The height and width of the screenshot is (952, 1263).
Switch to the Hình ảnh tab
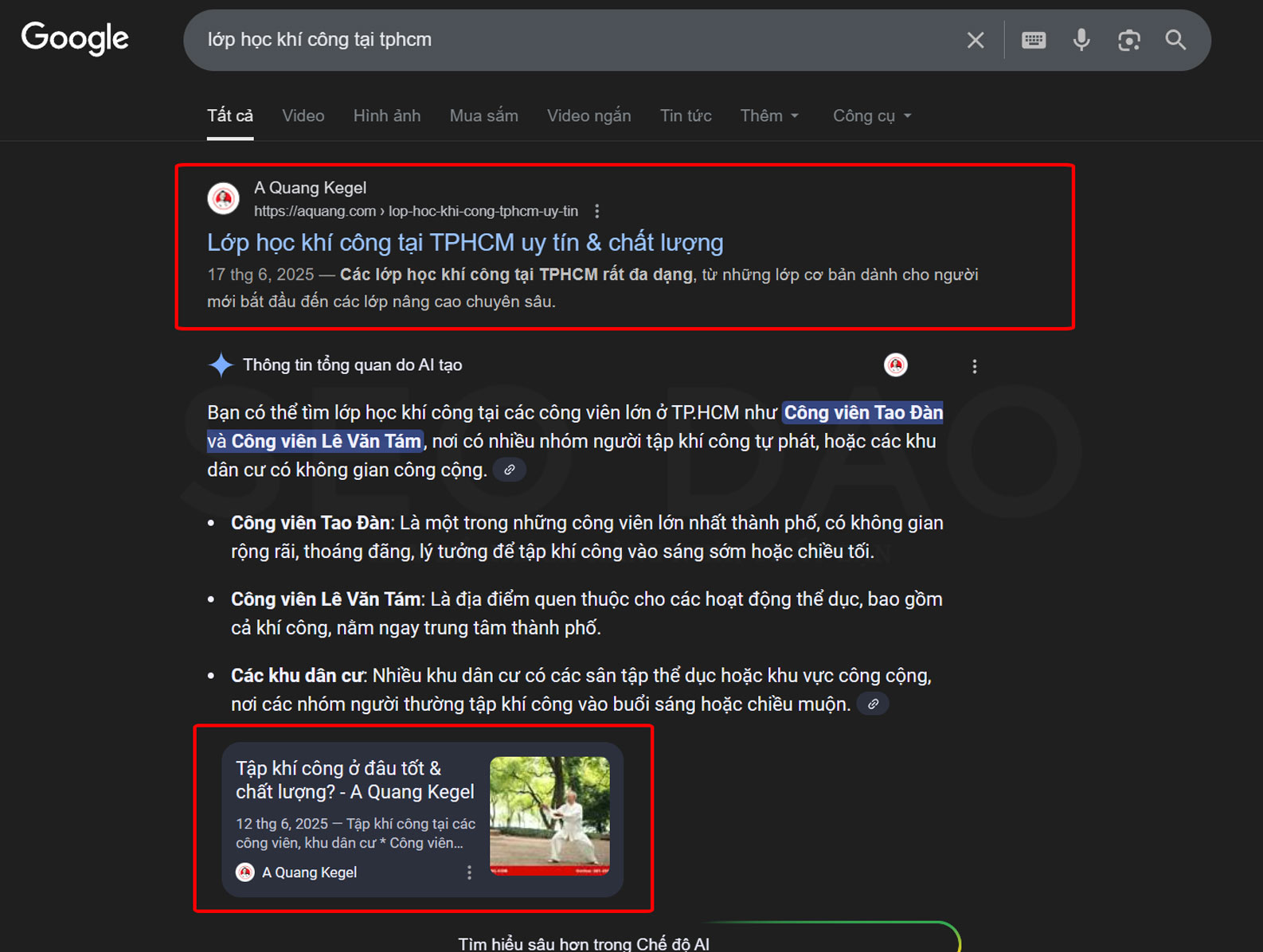tap(386, 116)
